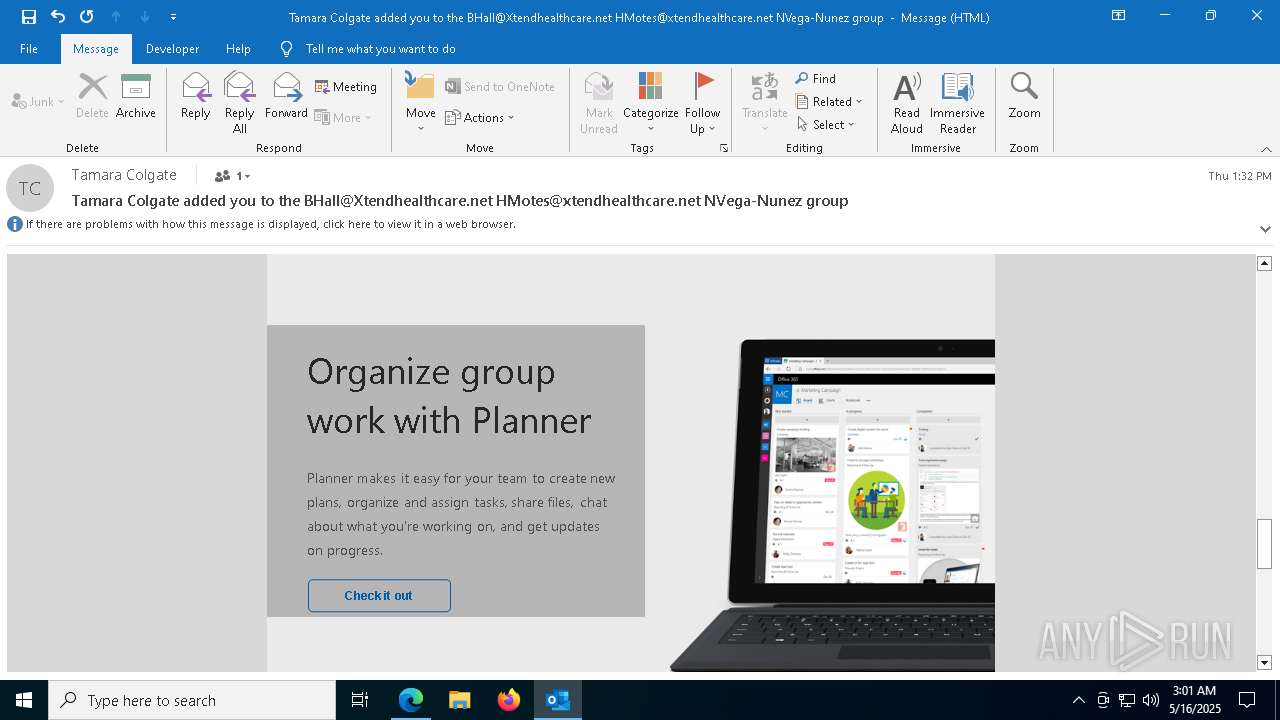Click Send to OneNote
The image size is (1280, 720).
500,87
